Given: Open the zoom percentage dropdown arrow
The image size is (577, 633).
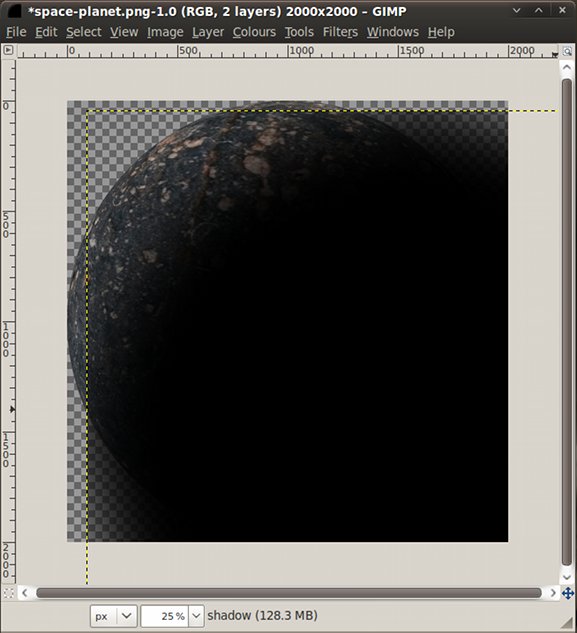Looking at the screenshot, I should click(196, 616).
